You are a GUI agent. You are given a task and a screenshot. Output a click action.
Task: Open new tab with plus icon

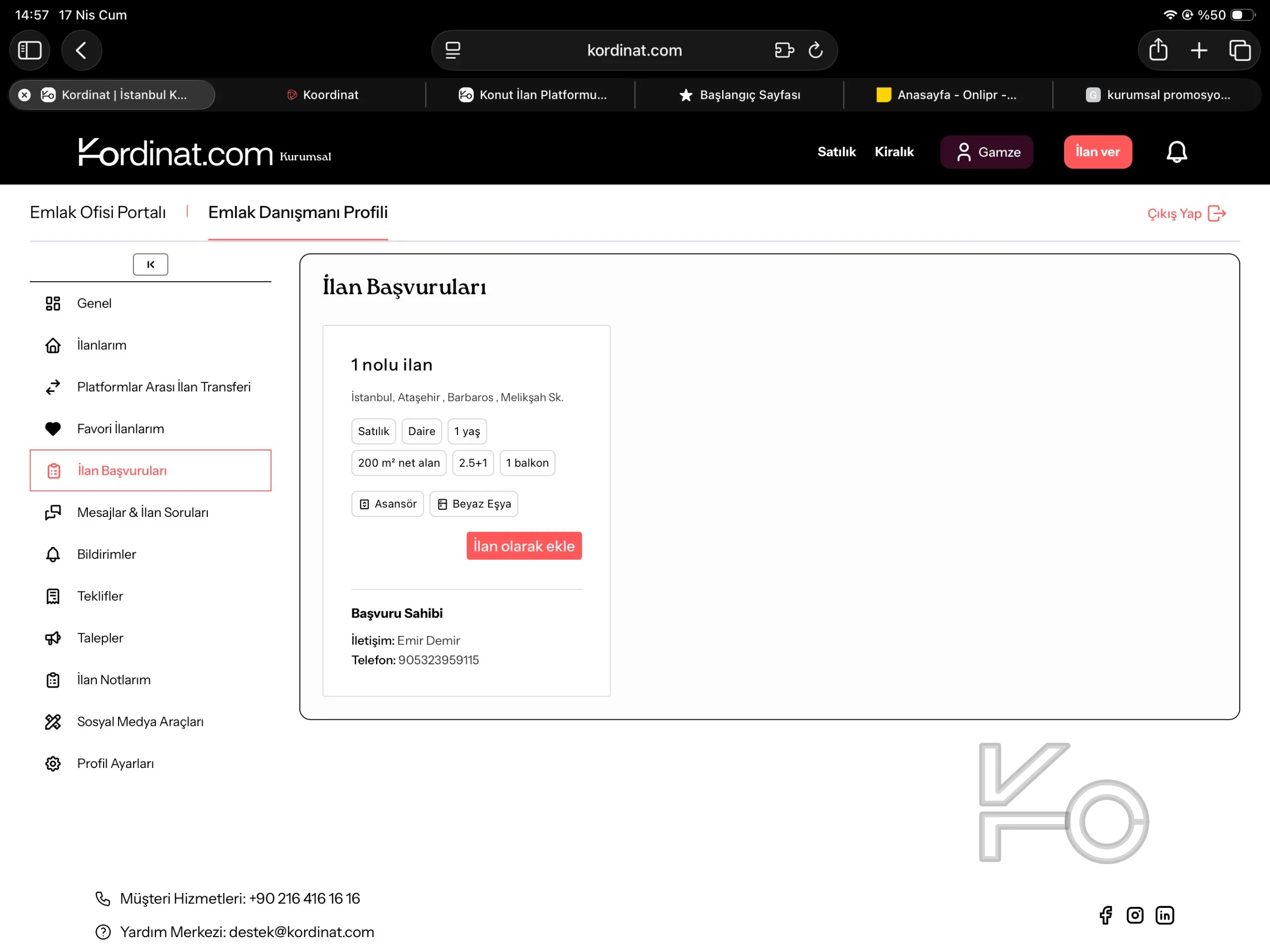point(1199,51)
